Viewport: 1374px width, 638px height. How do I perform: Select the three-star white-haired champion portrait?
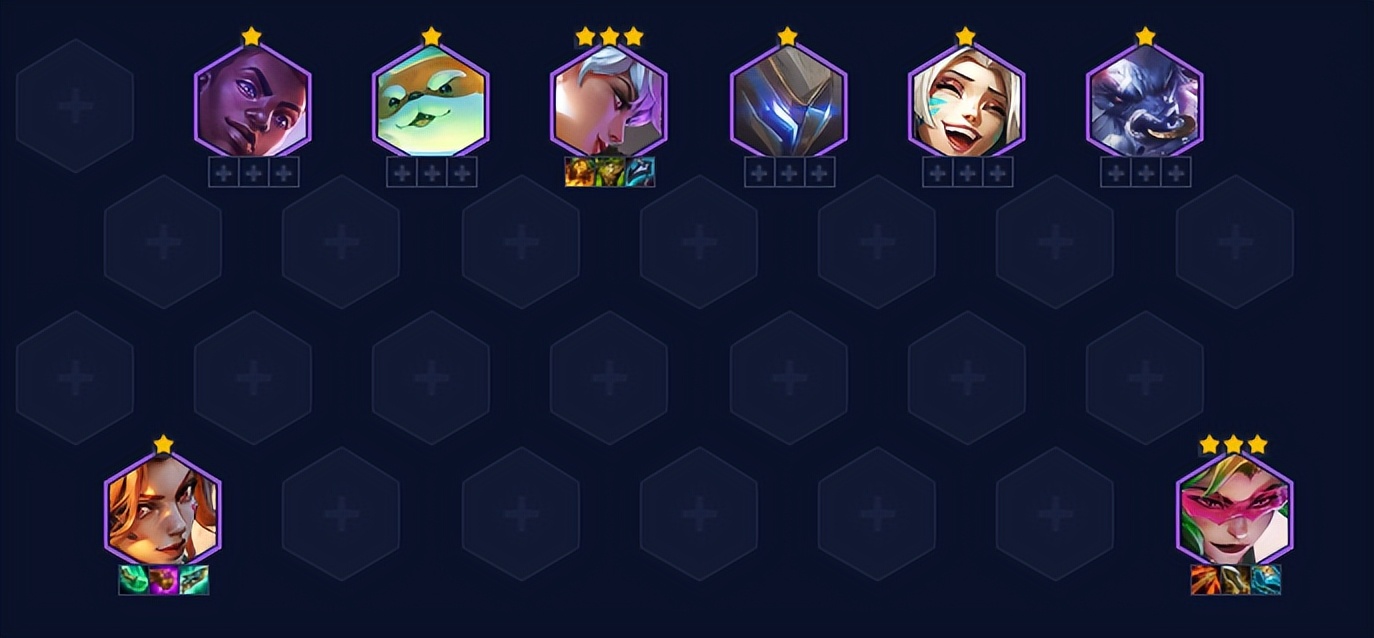609,102
